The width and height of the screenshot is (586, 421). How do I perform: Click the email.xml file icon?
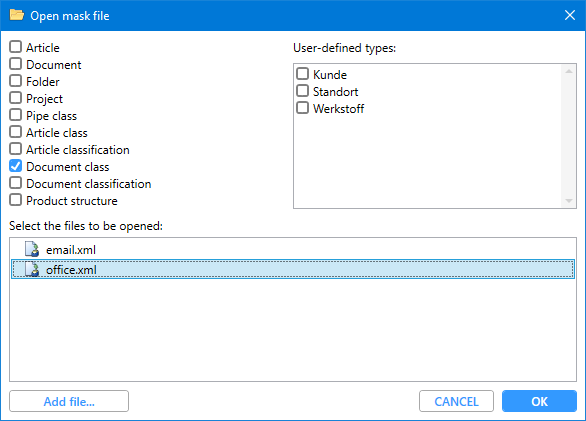coord(32,249)
